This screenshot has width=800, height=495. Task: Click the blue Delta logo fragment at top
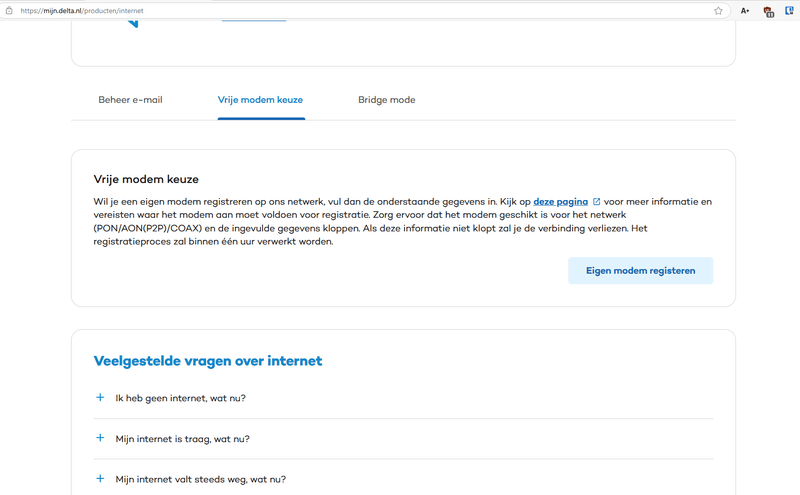coord(133,22)
